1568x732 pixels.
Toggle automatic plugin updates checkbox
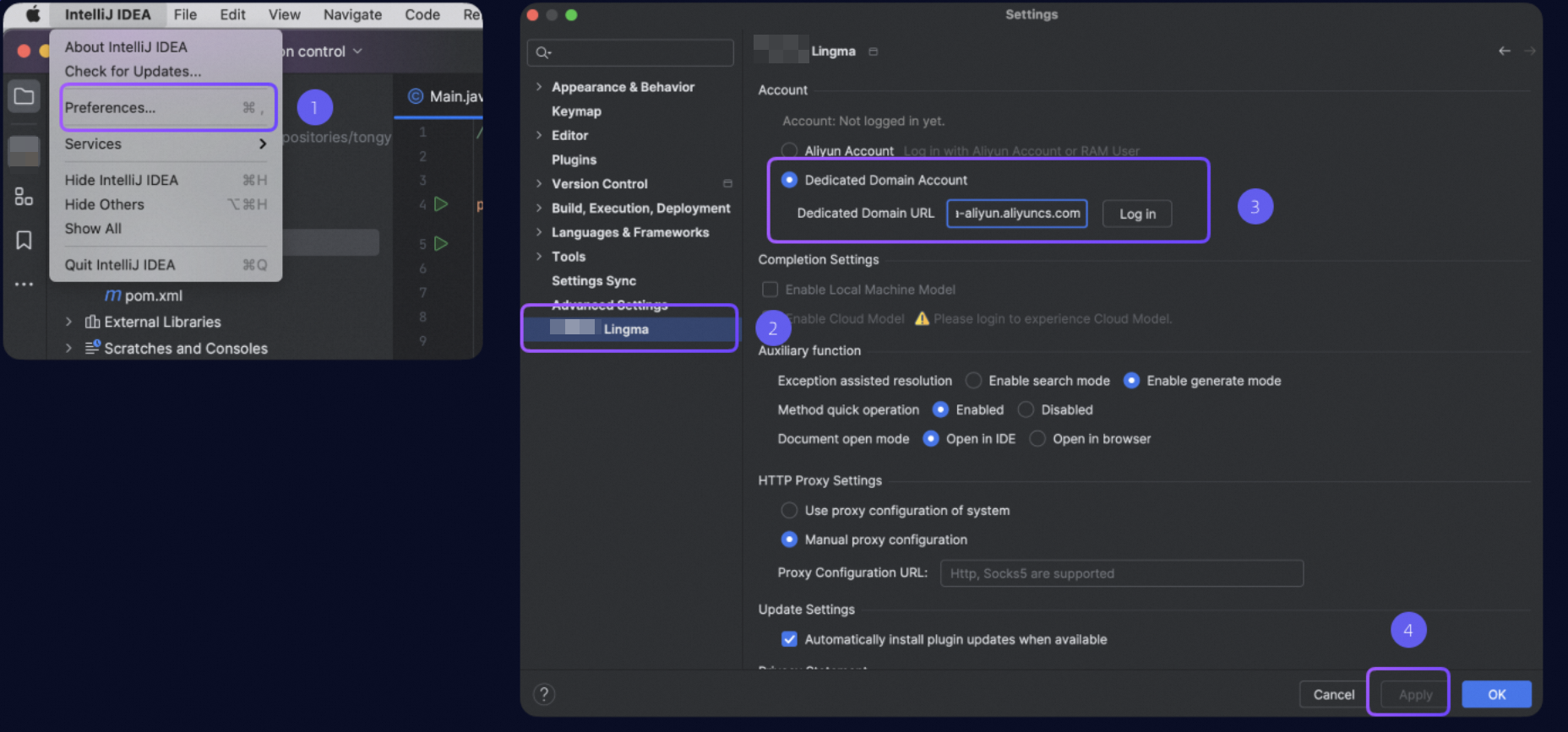[x=789, y=639]
